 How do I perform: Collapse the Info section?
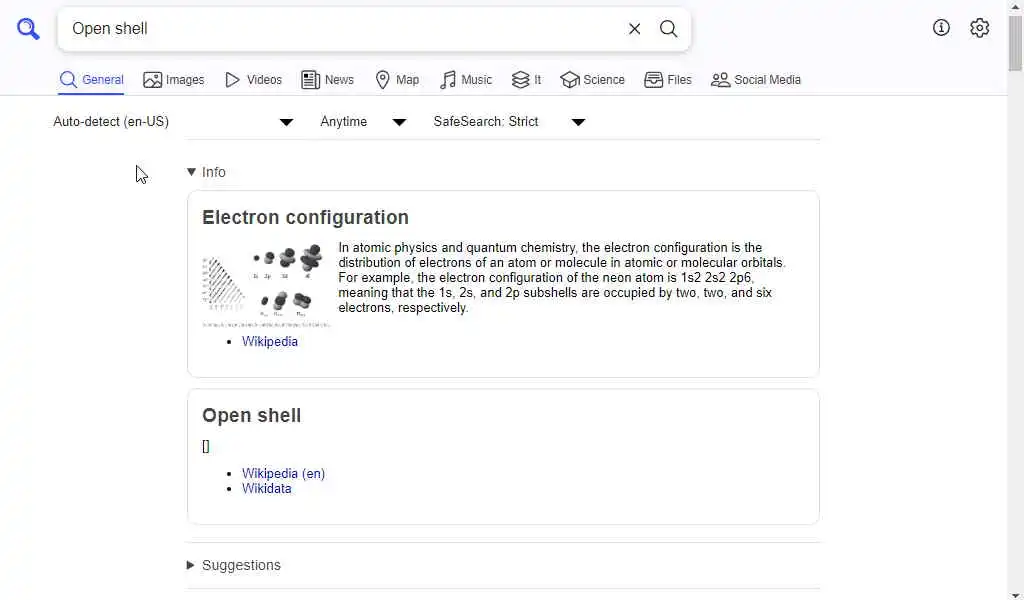pyautogui.click(x=207, y=172)
